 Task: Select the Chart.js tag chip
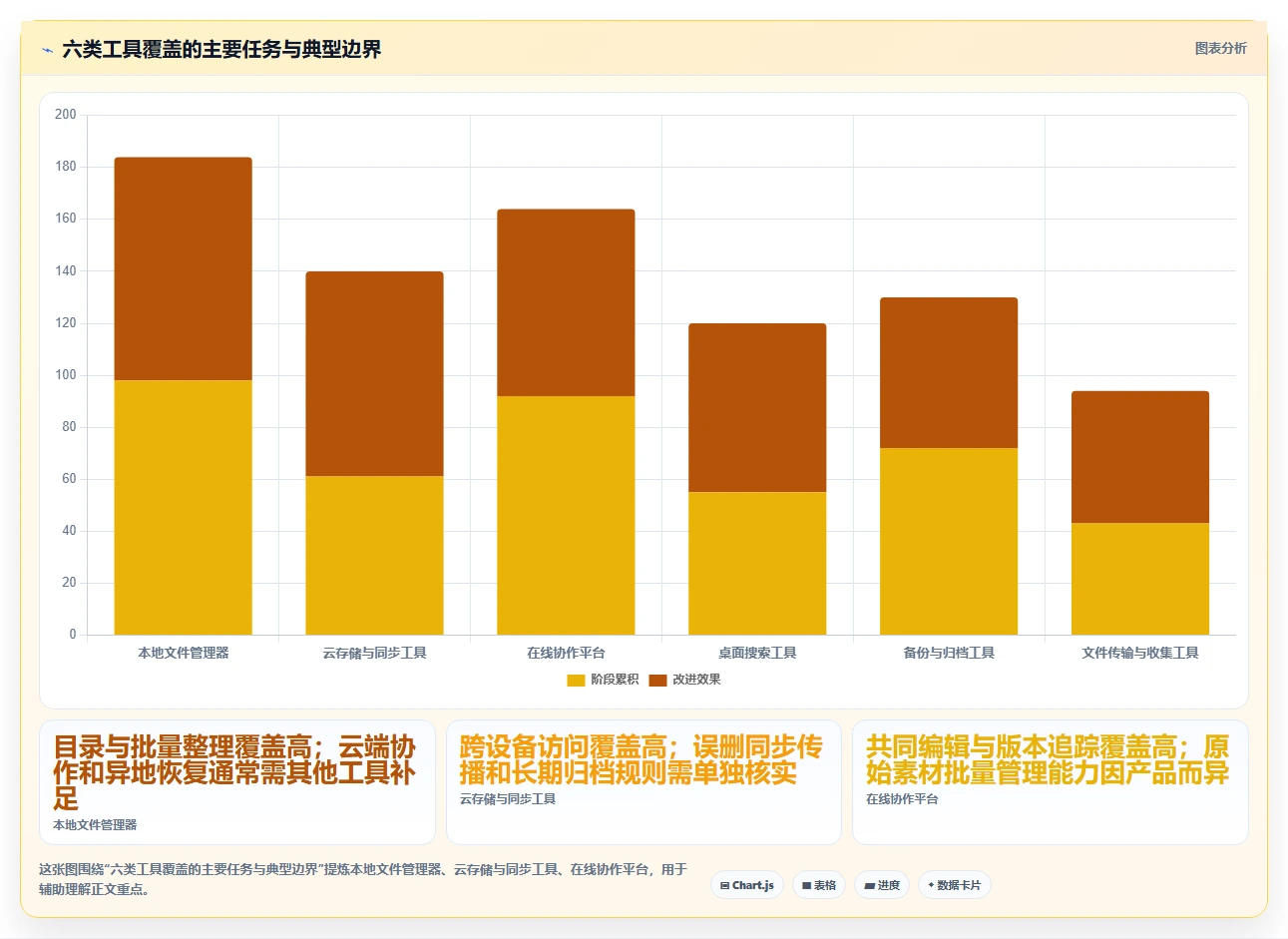tap(747, 885)
